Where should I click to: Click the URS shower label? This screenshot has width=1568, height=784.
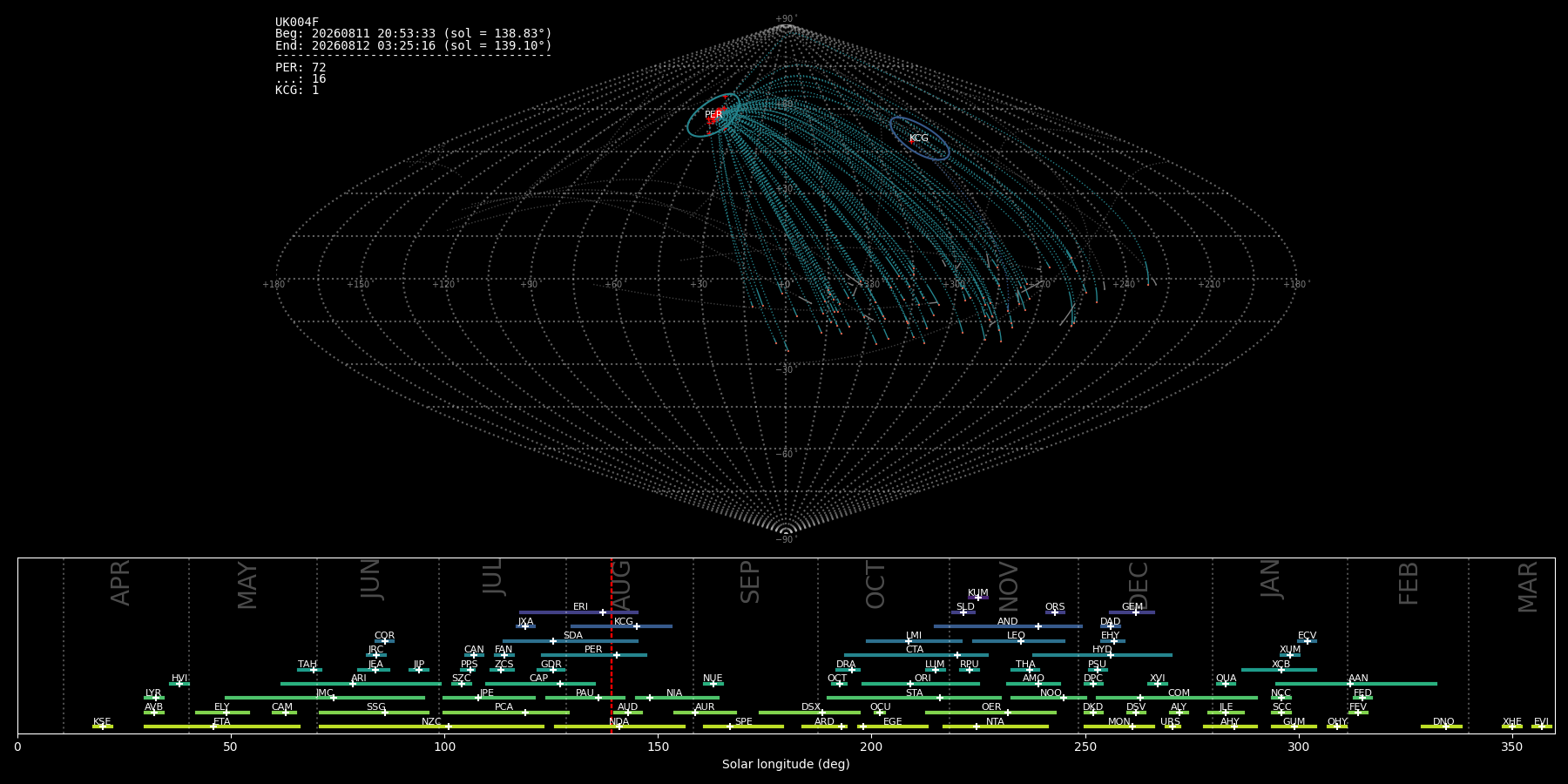tap(1170, 722)
